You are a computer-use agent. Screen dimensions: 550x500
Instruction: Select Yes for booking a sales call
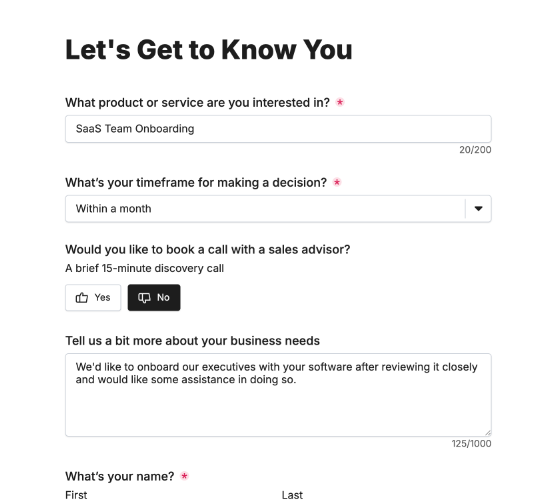(93, 298)
